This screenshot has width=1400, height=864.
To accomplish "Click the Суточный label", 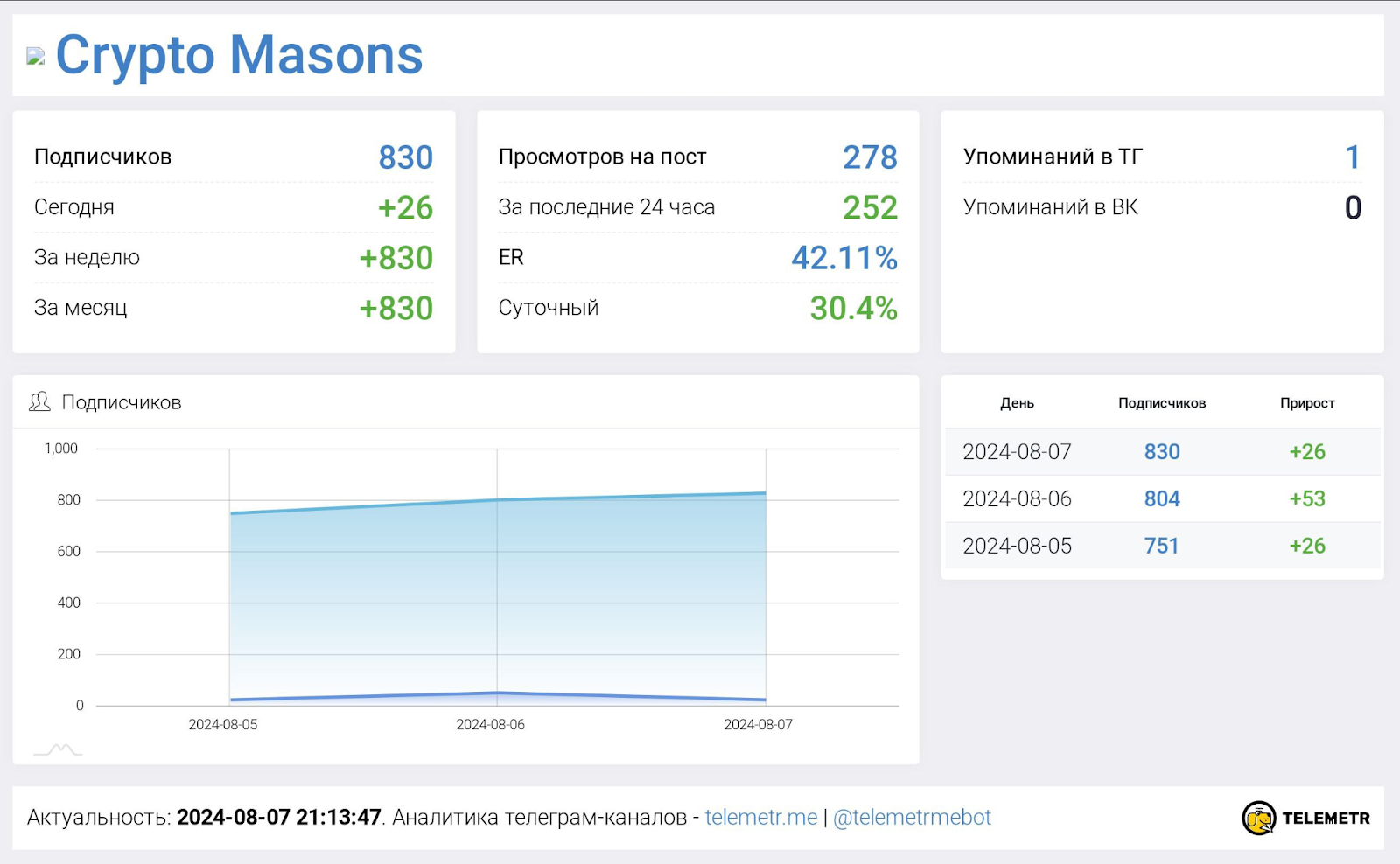I will coord(549,308).
